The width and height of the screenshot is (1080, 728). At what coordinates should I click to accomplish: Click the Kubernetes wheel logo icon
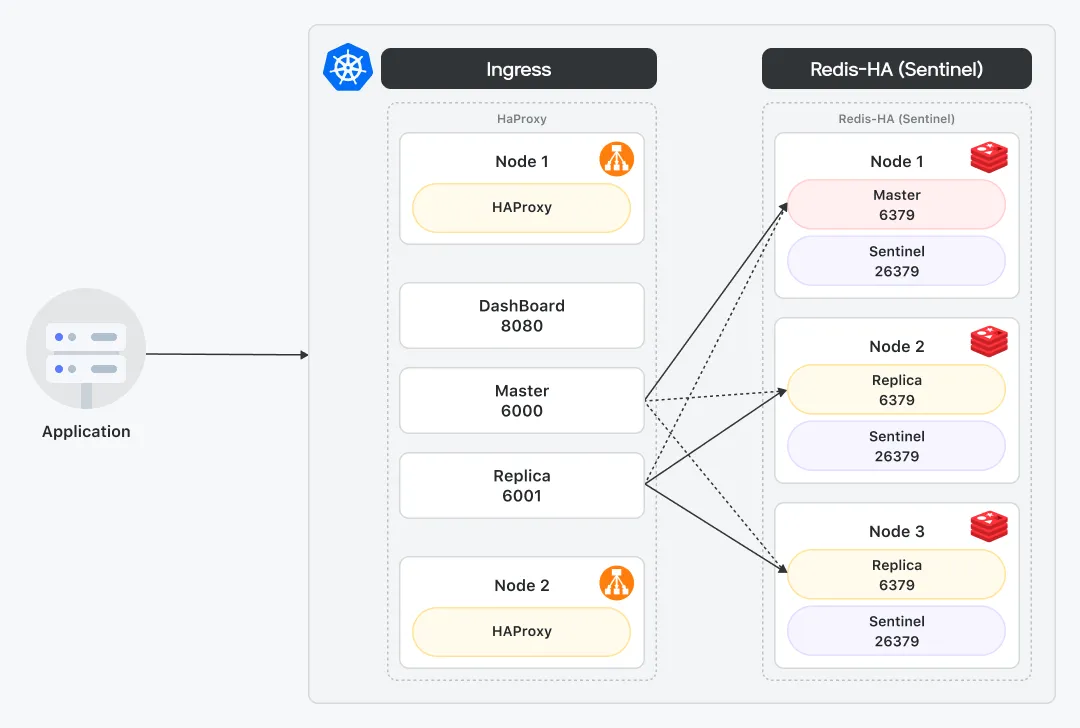click(348, 67)
